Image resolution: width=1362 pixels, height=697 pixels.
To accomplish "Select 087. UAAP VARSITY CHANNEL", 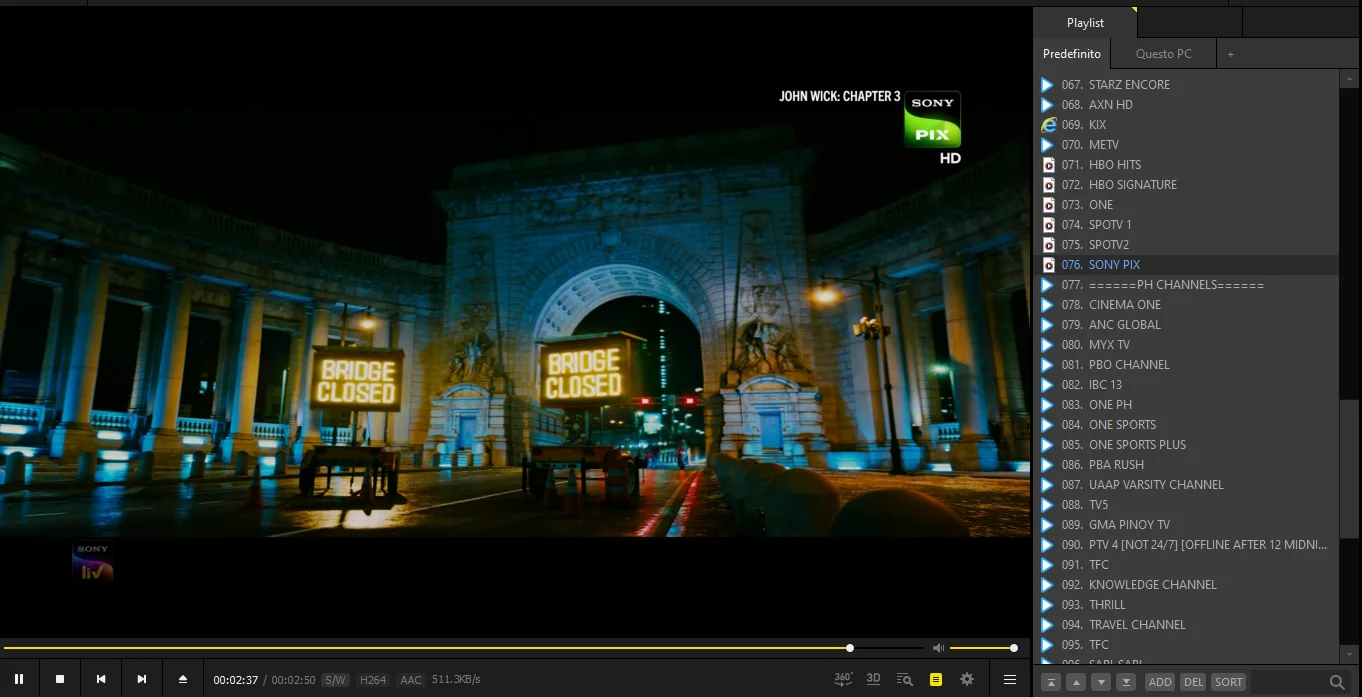I will tap(1186, 485).
